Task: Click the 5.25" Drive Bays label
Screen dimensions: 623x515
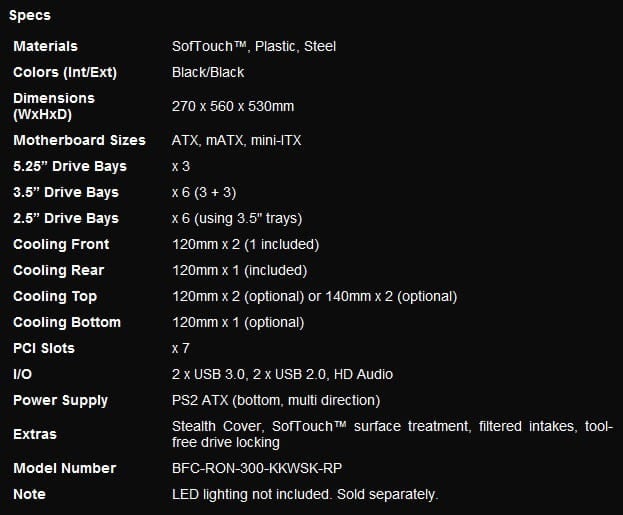Action: point(70,166)
